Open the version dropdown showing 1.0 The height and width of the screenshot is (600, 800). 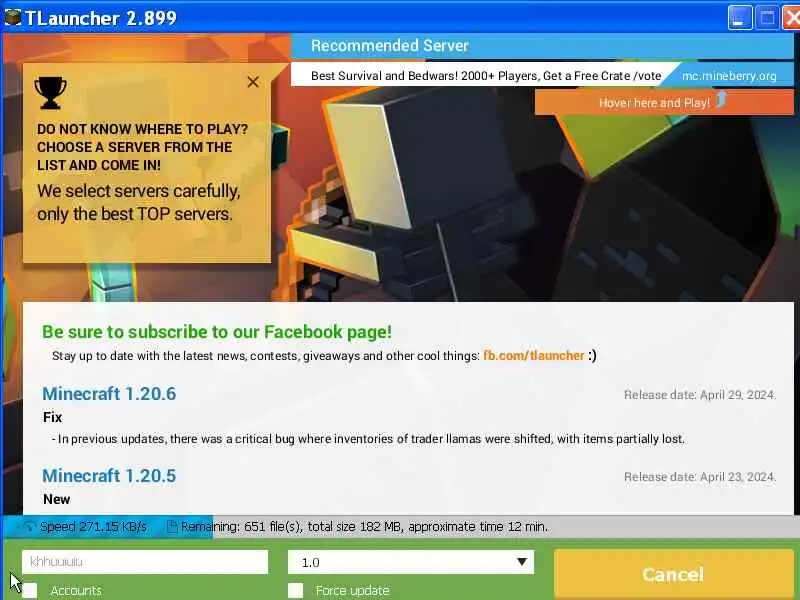coord(411,562)
